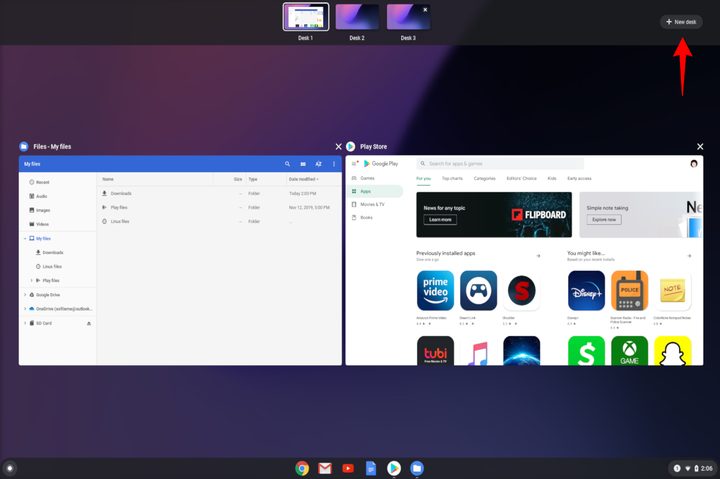720x479 pixels.
Task: Open the Cash App dollar icon
Action: [586, 351]
